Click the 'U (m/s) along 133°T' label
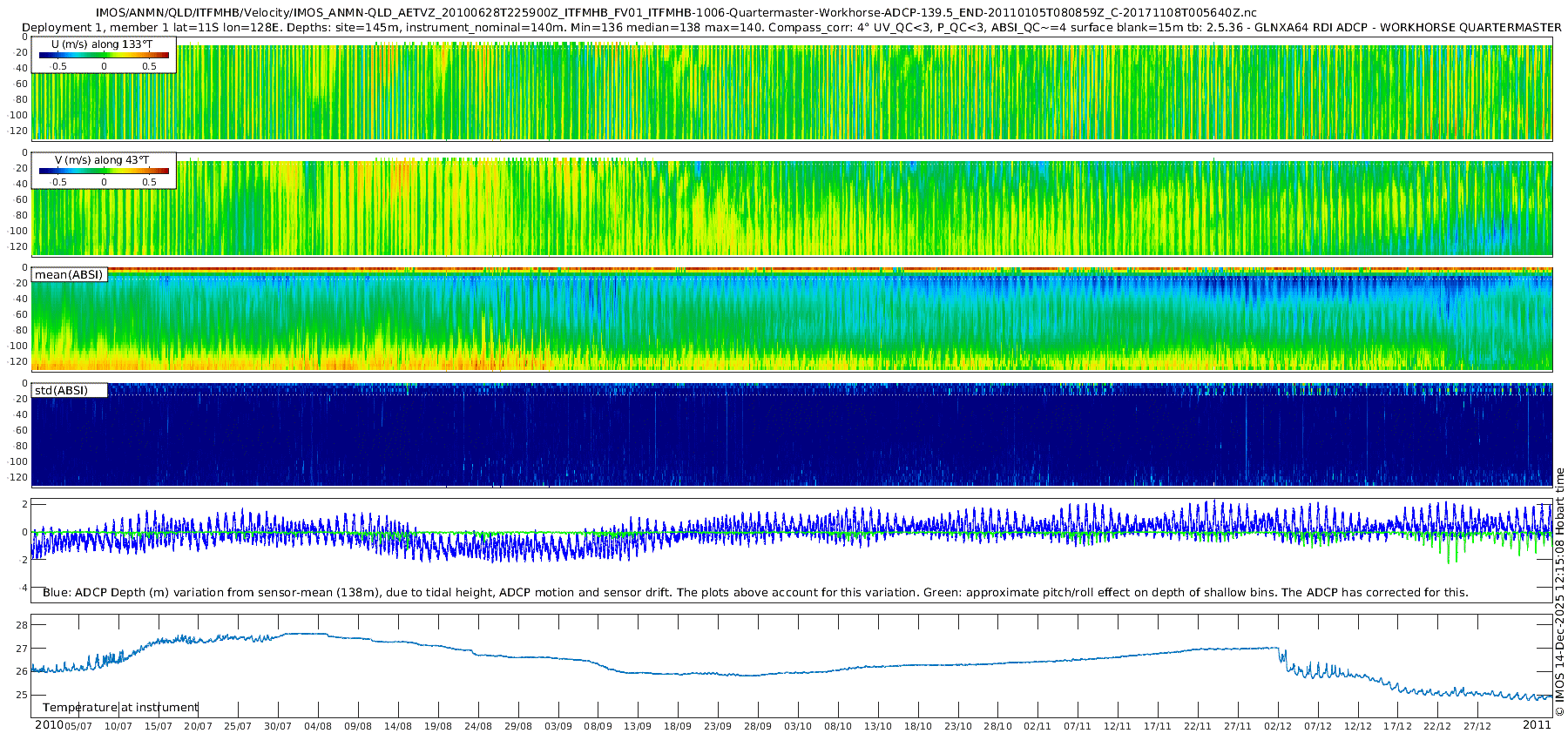This screenshot has width=1568, height=740. (102, 44)
